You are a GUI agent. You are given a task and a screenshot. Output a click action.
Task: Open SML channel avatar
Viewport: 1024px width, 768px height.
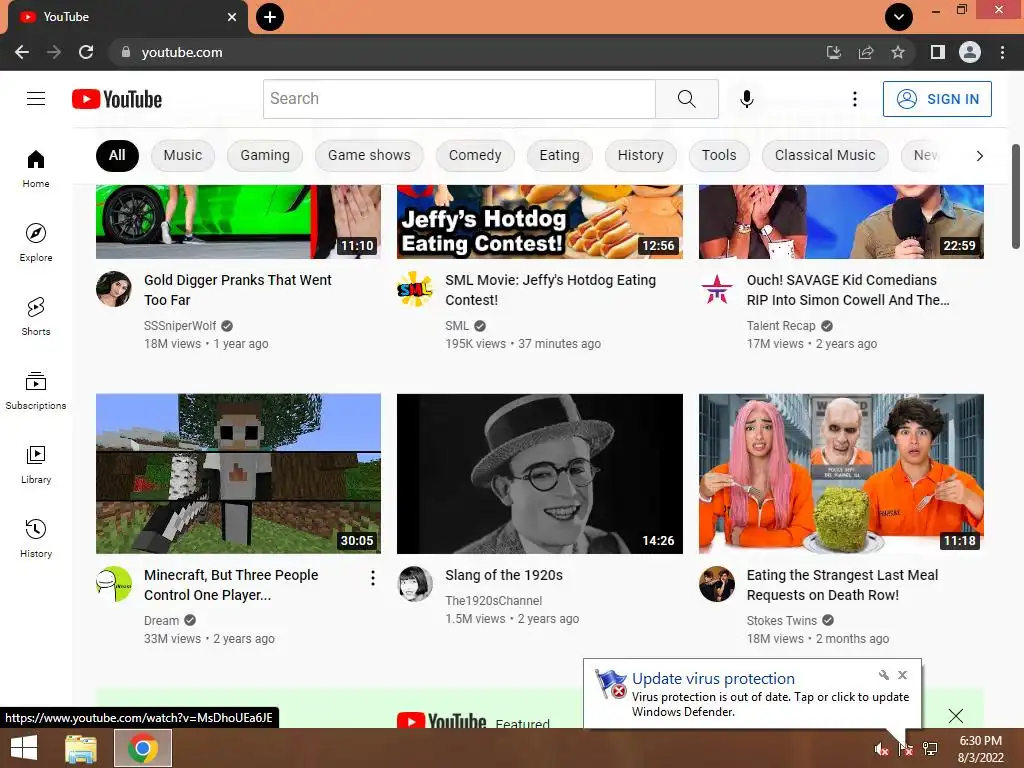pos(415,289)
